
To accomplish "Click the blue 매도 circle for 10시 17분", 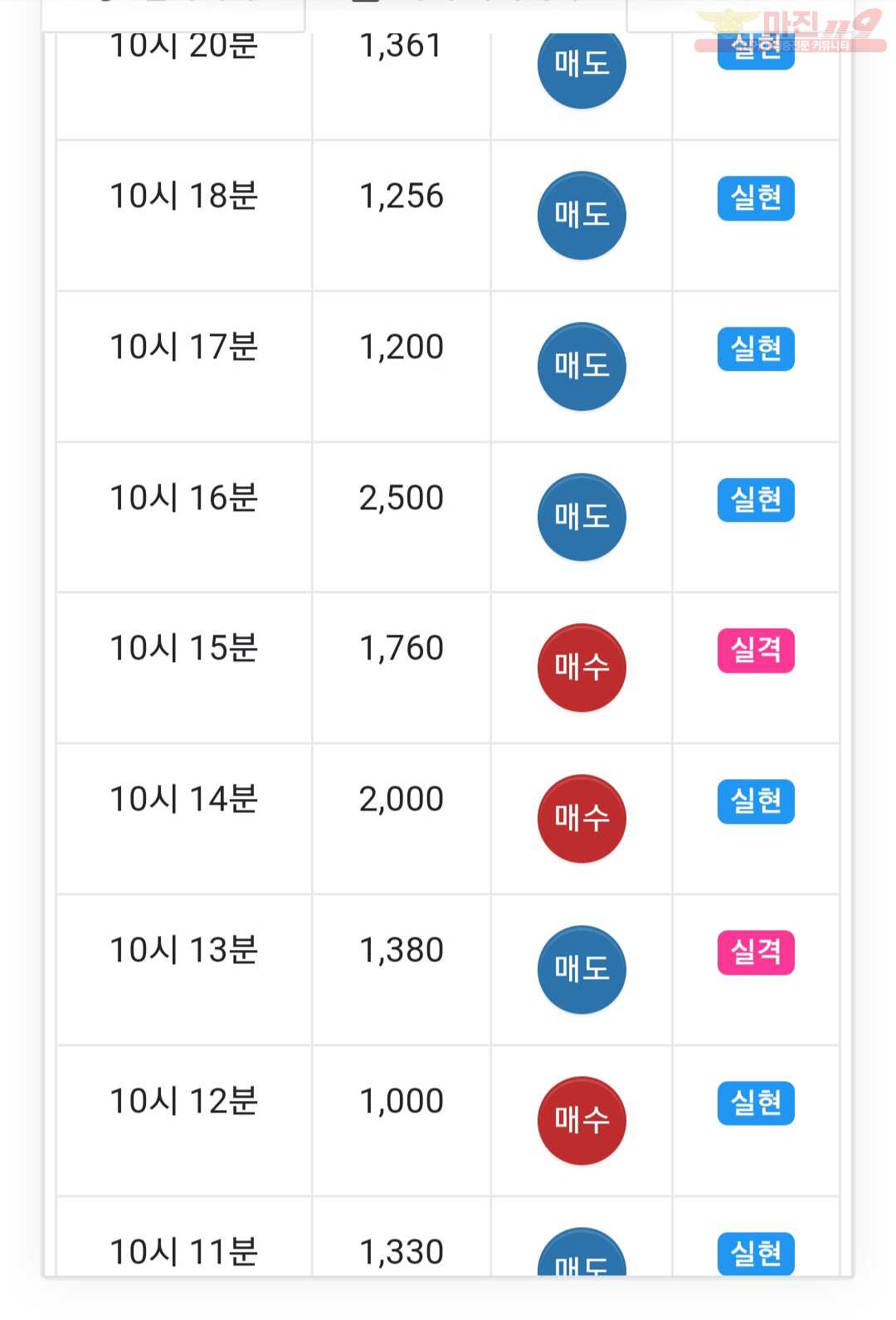I will (x=582, y=367).
